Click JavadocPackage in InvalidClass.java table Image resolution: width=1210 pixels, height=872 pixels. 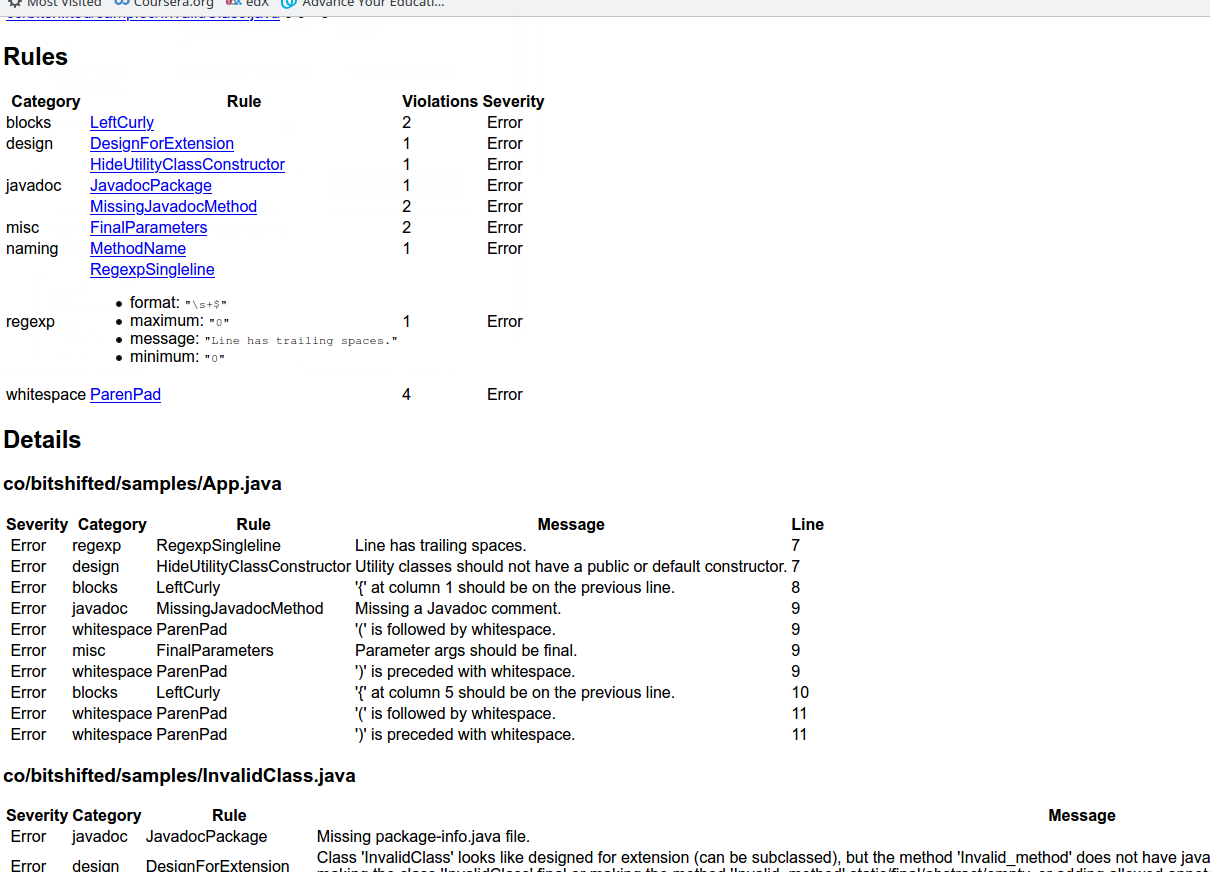(x=207, y=836)
